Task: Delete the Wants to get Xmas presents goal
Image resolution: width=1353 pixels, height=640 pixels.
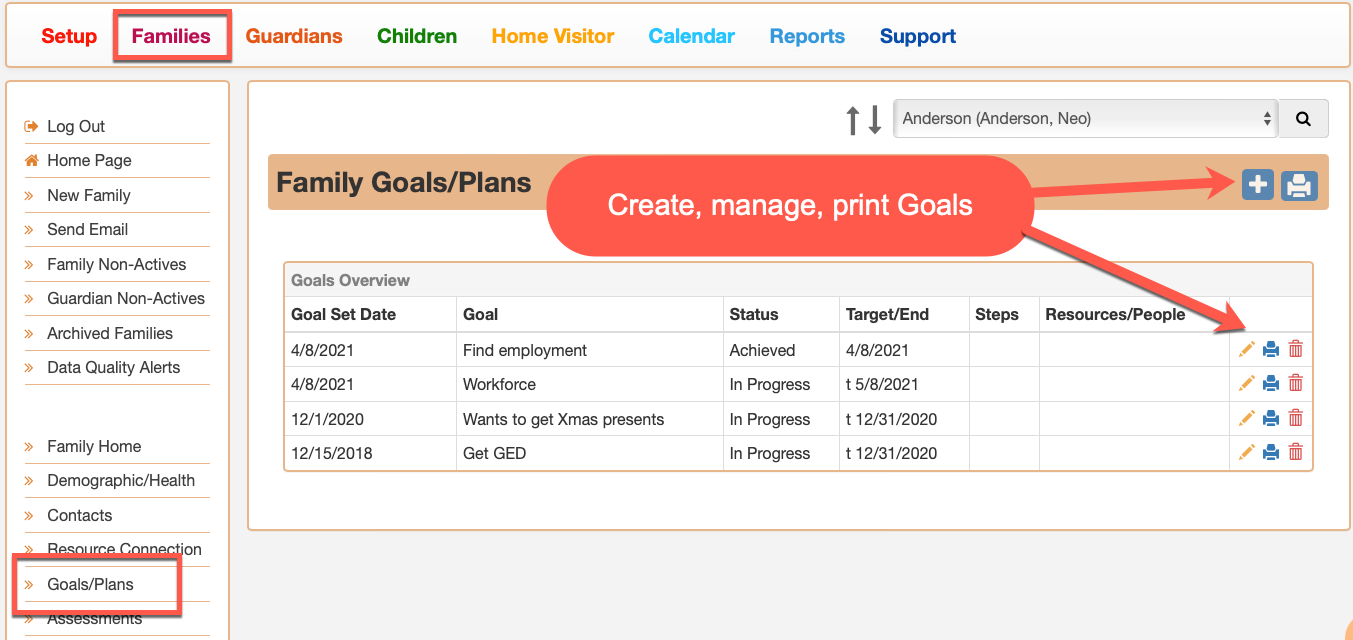Action: point(1296,418)
